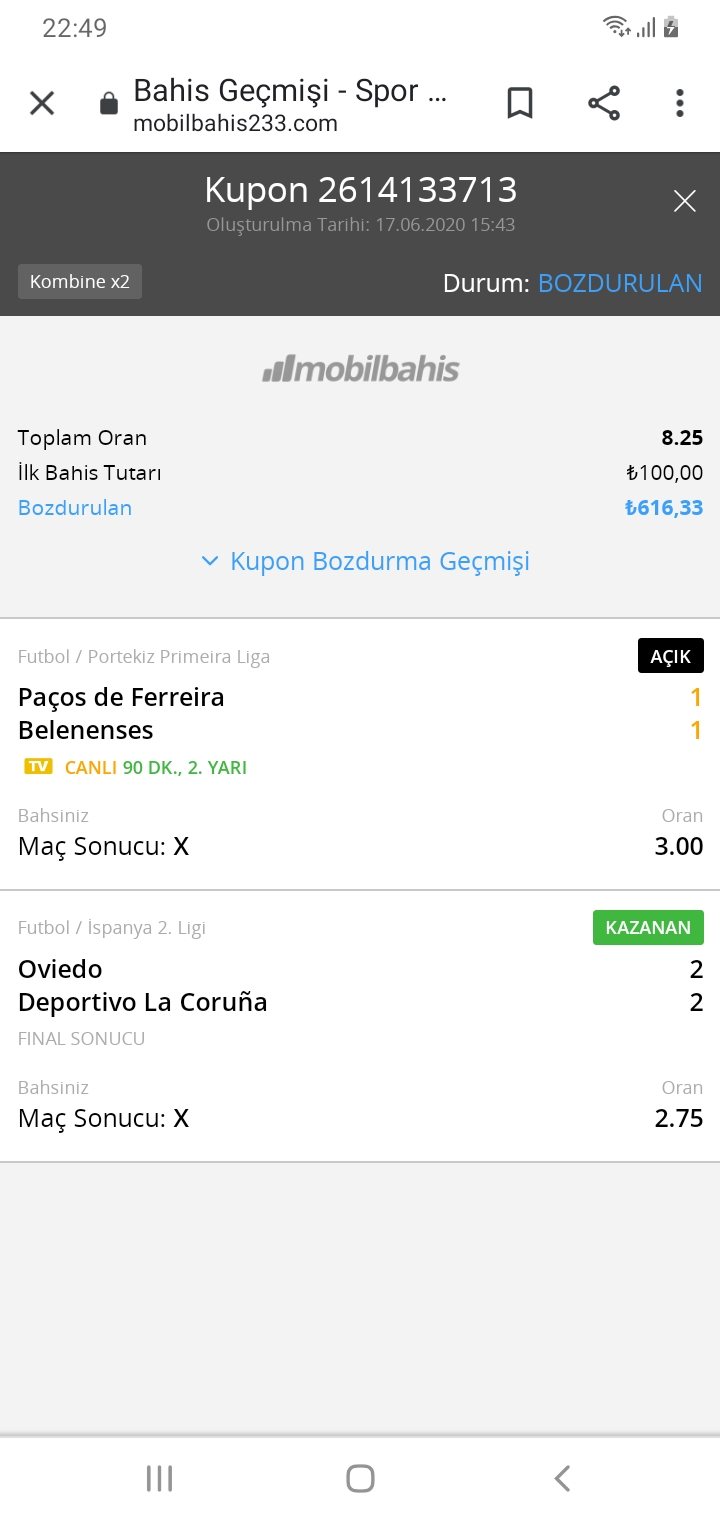Bookmark this page
Viewport: 720px width, 1520px height.
tap(520, 103)
